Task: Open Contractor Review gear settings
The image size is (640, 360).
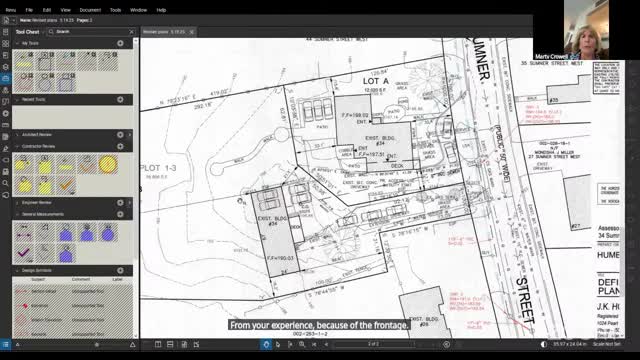Action: point(120,146)
